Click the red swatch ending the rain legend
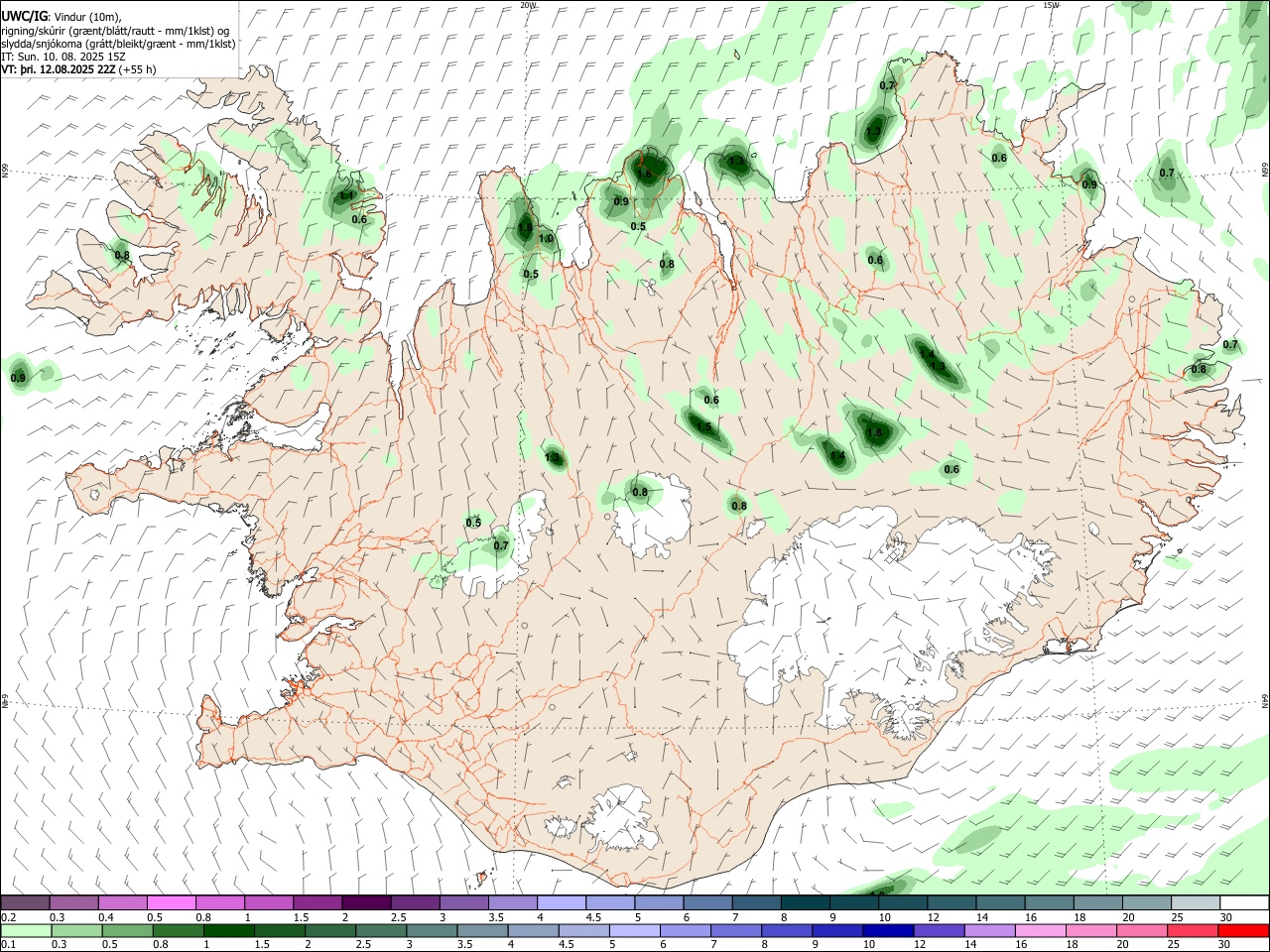1270x952 pixels. (1243, 930)
